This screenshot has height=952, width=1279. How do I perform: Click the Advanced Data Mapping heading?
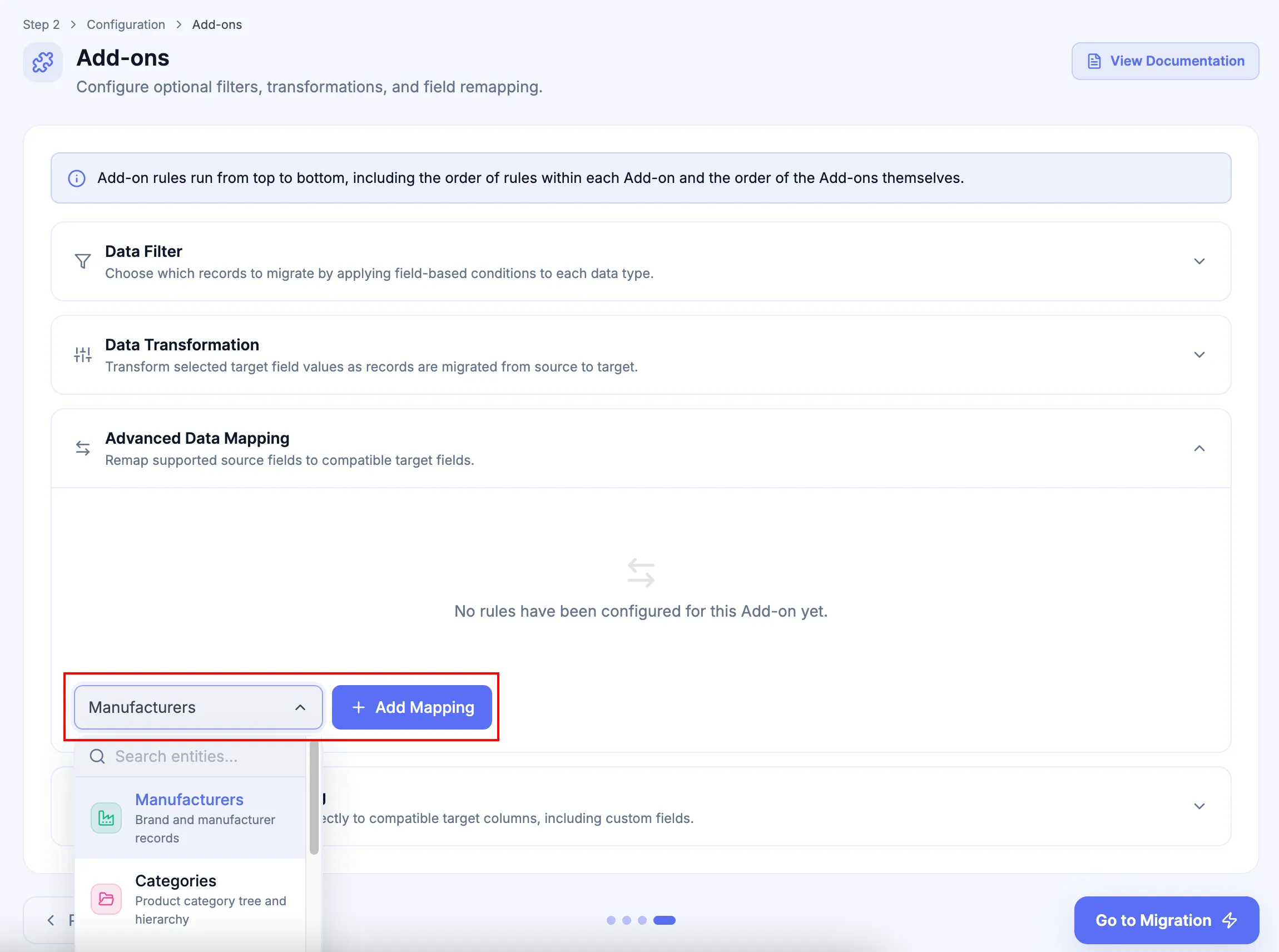pos(197,439)
